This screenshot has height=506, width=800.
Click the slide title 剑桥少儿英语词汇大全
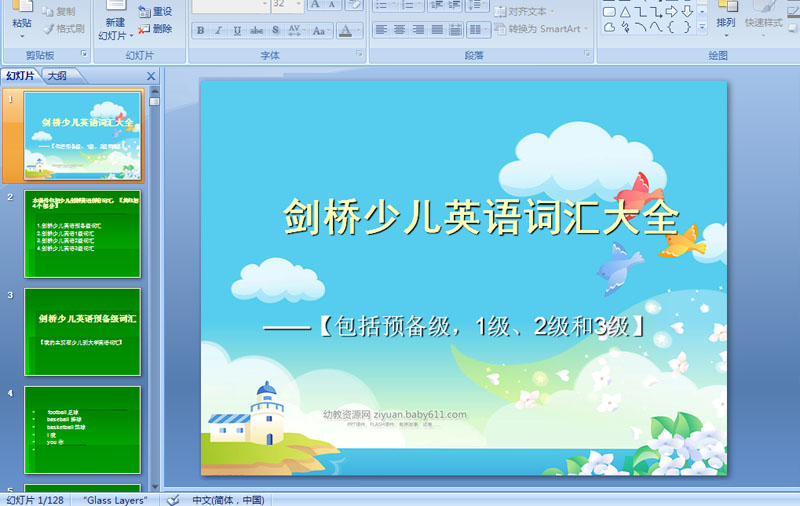(x=481, y=217)
